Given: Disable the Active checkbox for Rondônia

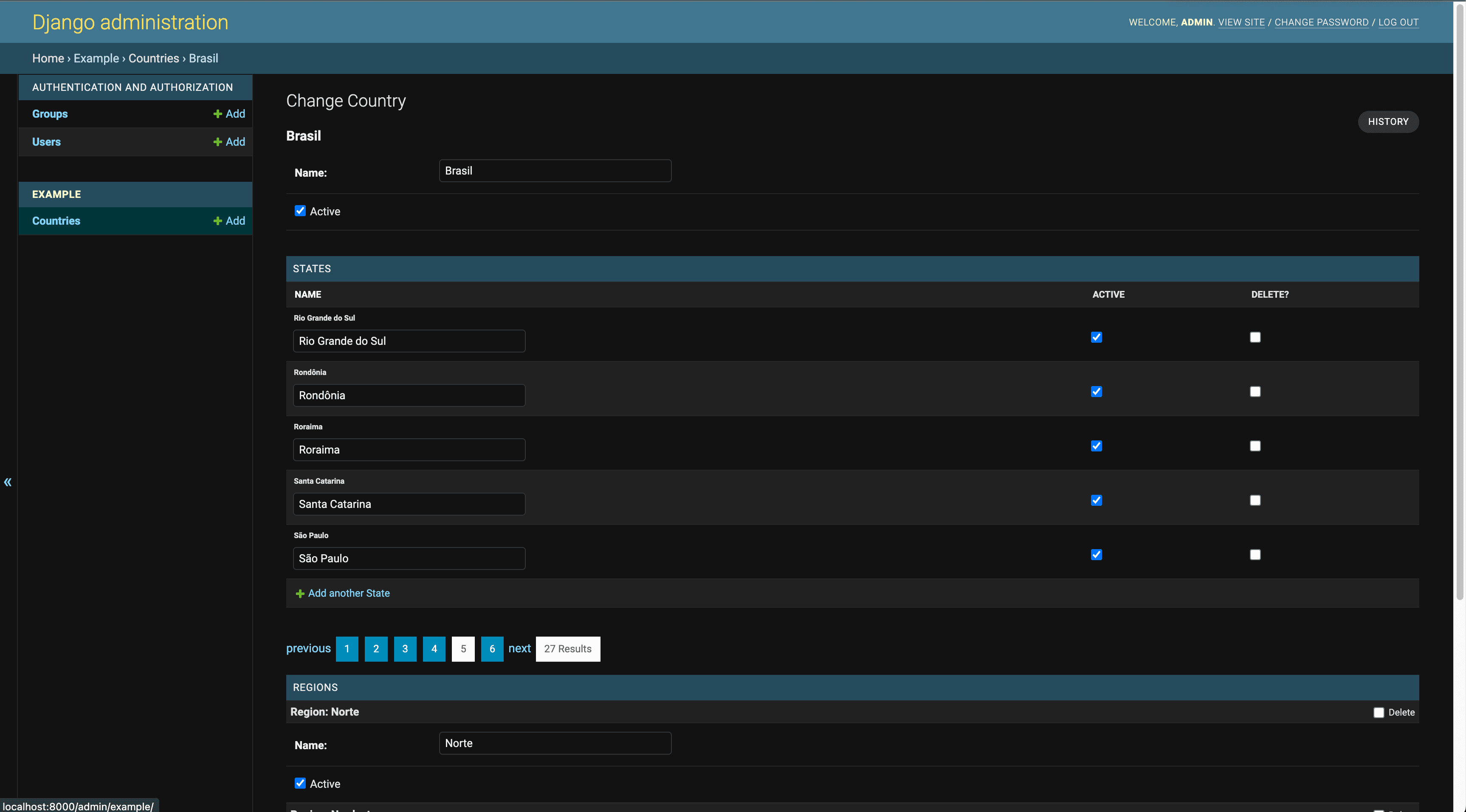Looking at the screenshot, I should (x=1096, y=392).
